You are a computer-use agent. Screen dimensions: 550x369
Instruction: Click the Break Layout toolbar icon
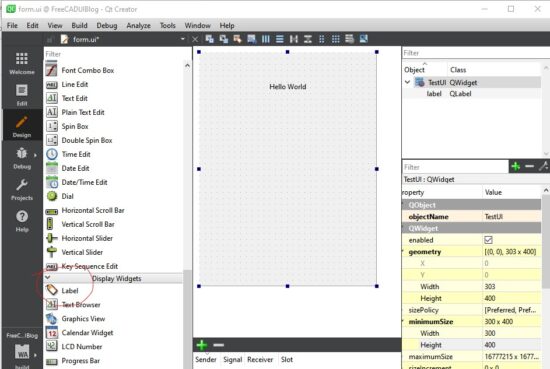pyautogui.click(x=349, y=39)
